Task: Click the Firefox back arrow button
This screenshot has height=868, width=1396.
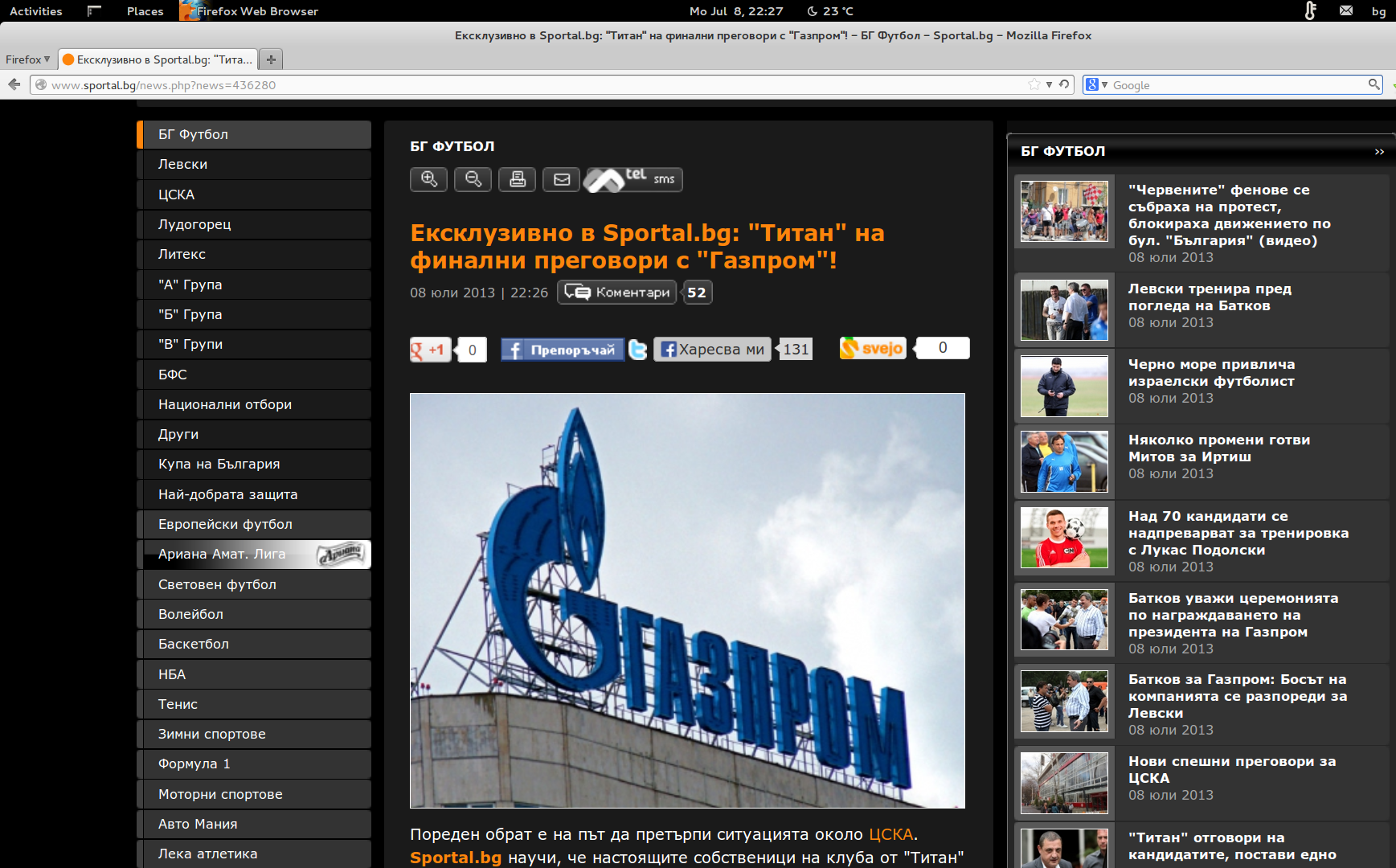Action: [x=14, y=84]
